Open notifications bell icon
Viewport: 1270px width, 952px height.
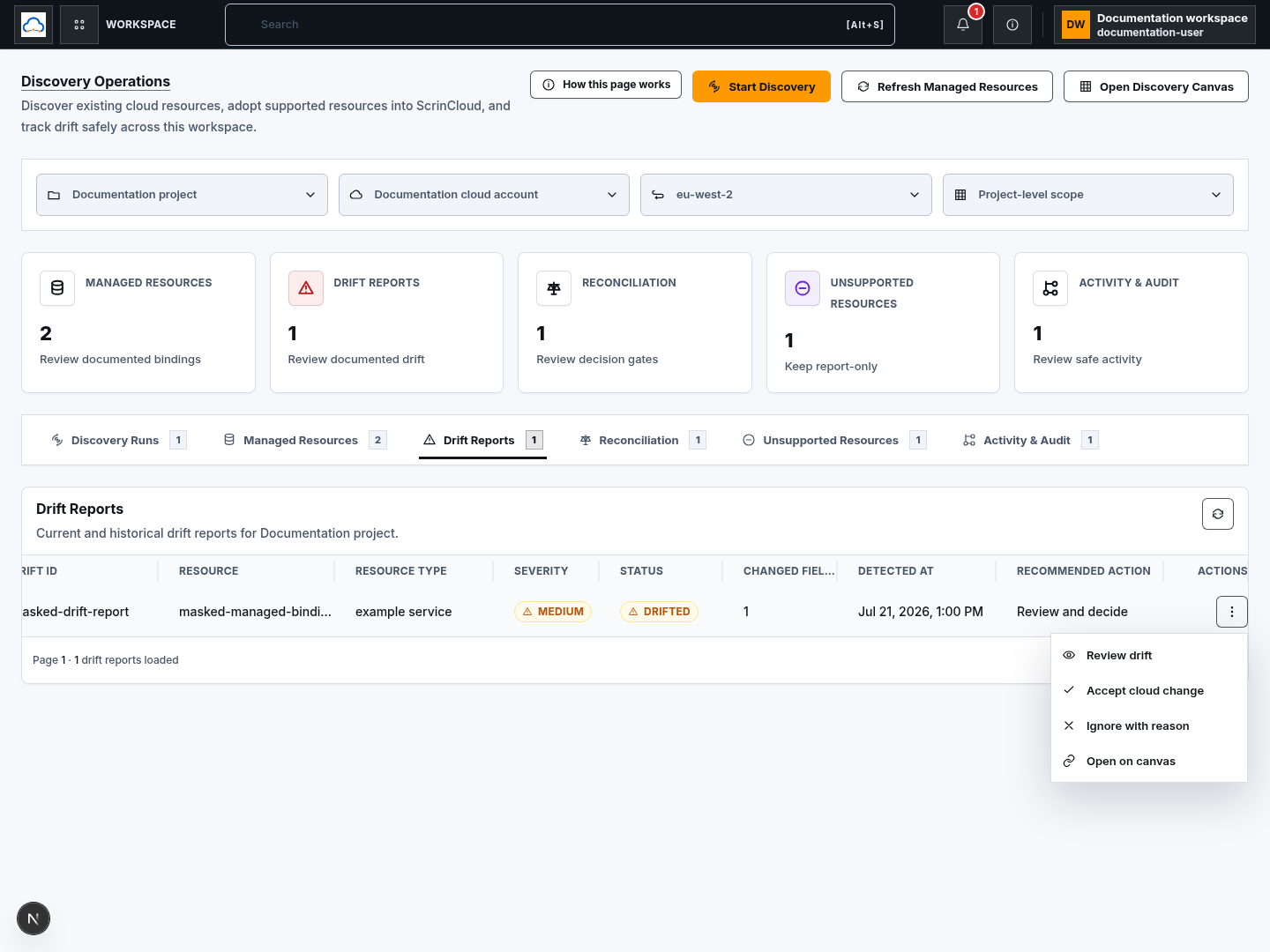click(963, 25)
